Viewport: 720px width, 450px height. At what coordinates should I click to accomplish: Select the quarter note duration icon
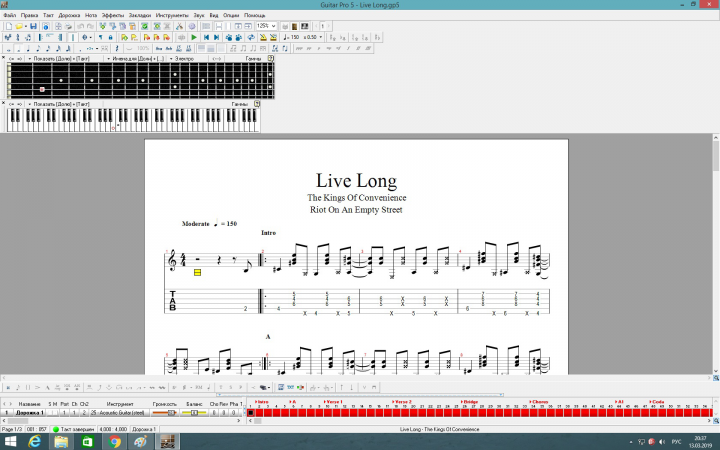click(28, 48)
